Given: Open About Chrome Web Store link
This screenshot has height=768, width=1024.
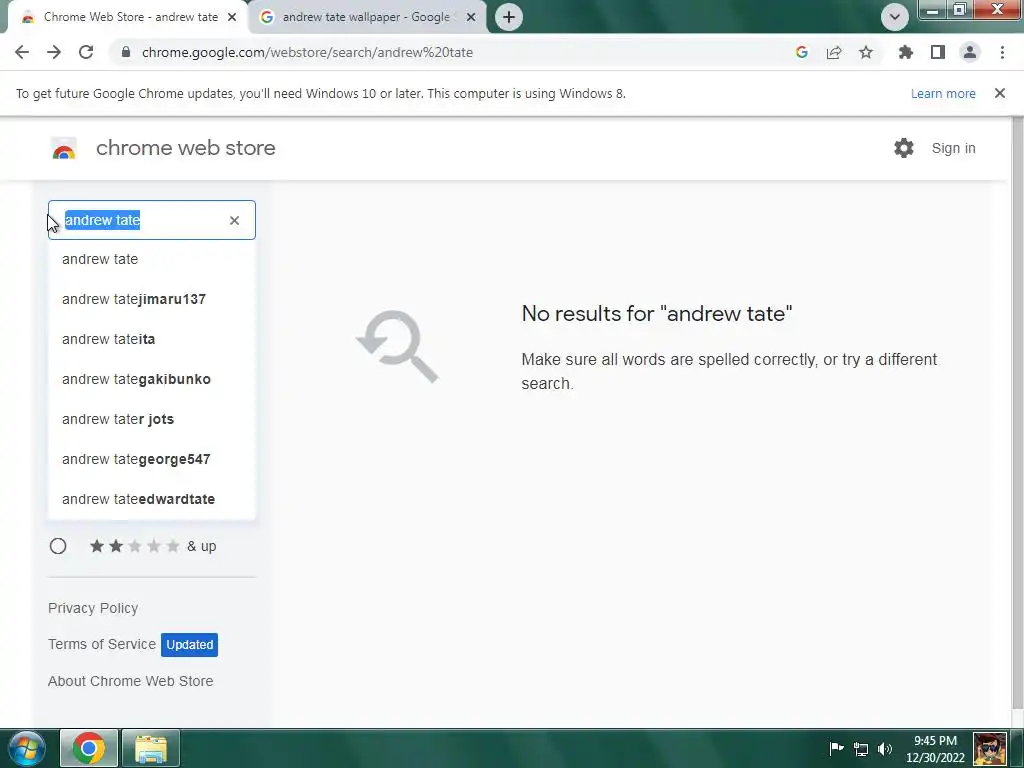Looking at the screenshot, I should tap(131, 681).
